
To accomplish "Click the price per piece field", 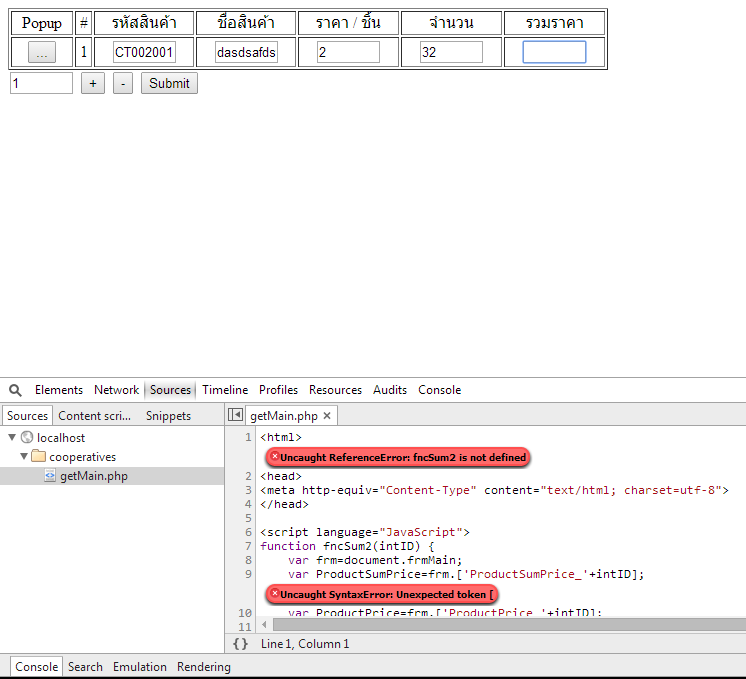I will [x=348, y=52].
